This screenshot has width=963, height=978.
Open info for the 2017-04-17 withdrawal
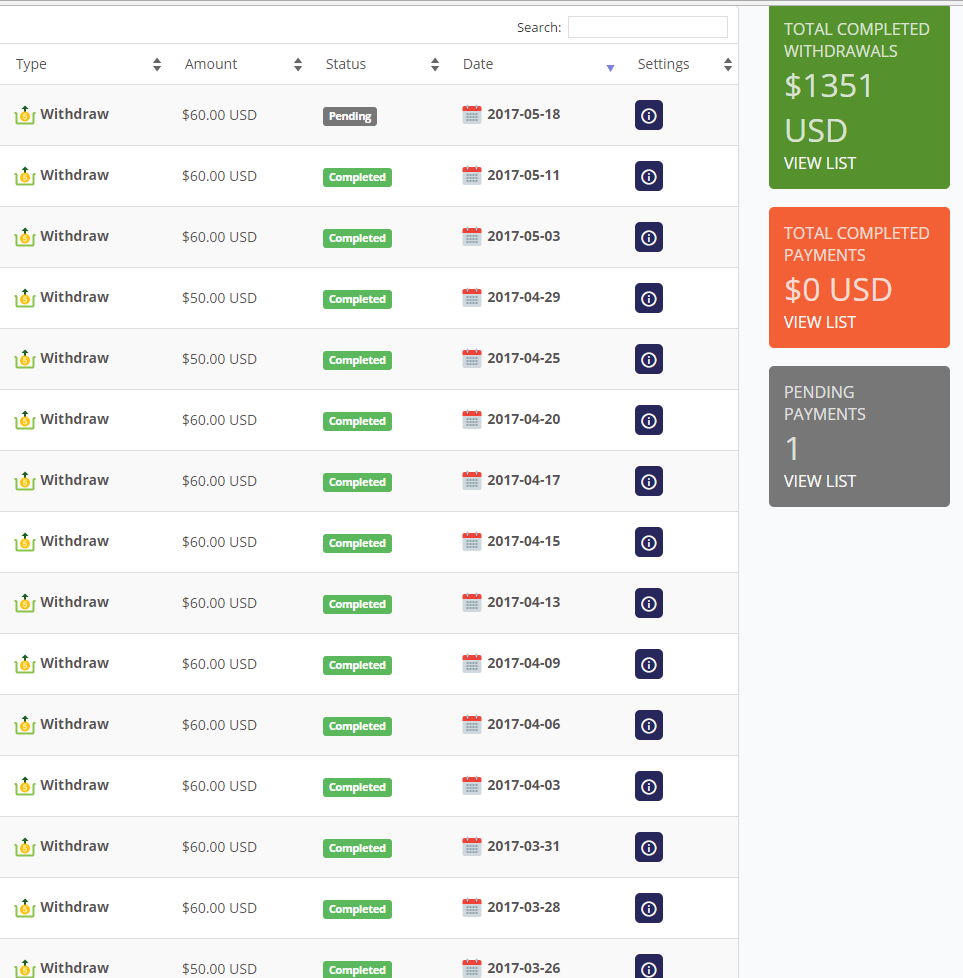tap(649, 482)
